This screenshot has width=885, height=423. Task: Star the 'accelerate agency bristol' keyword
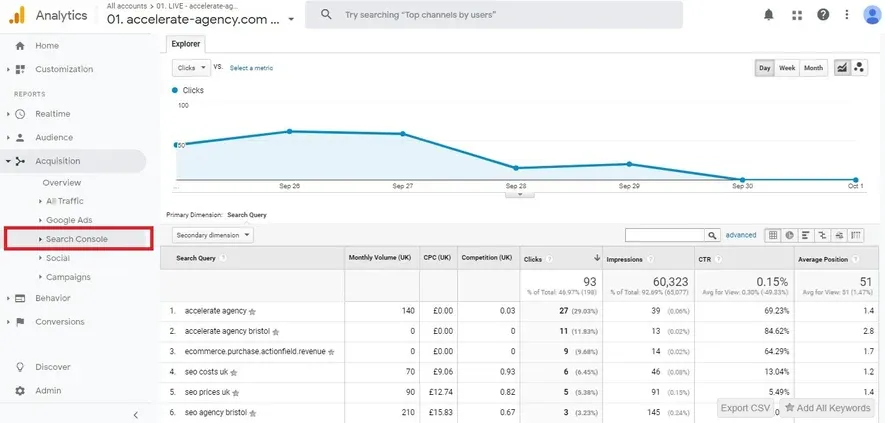275,332
